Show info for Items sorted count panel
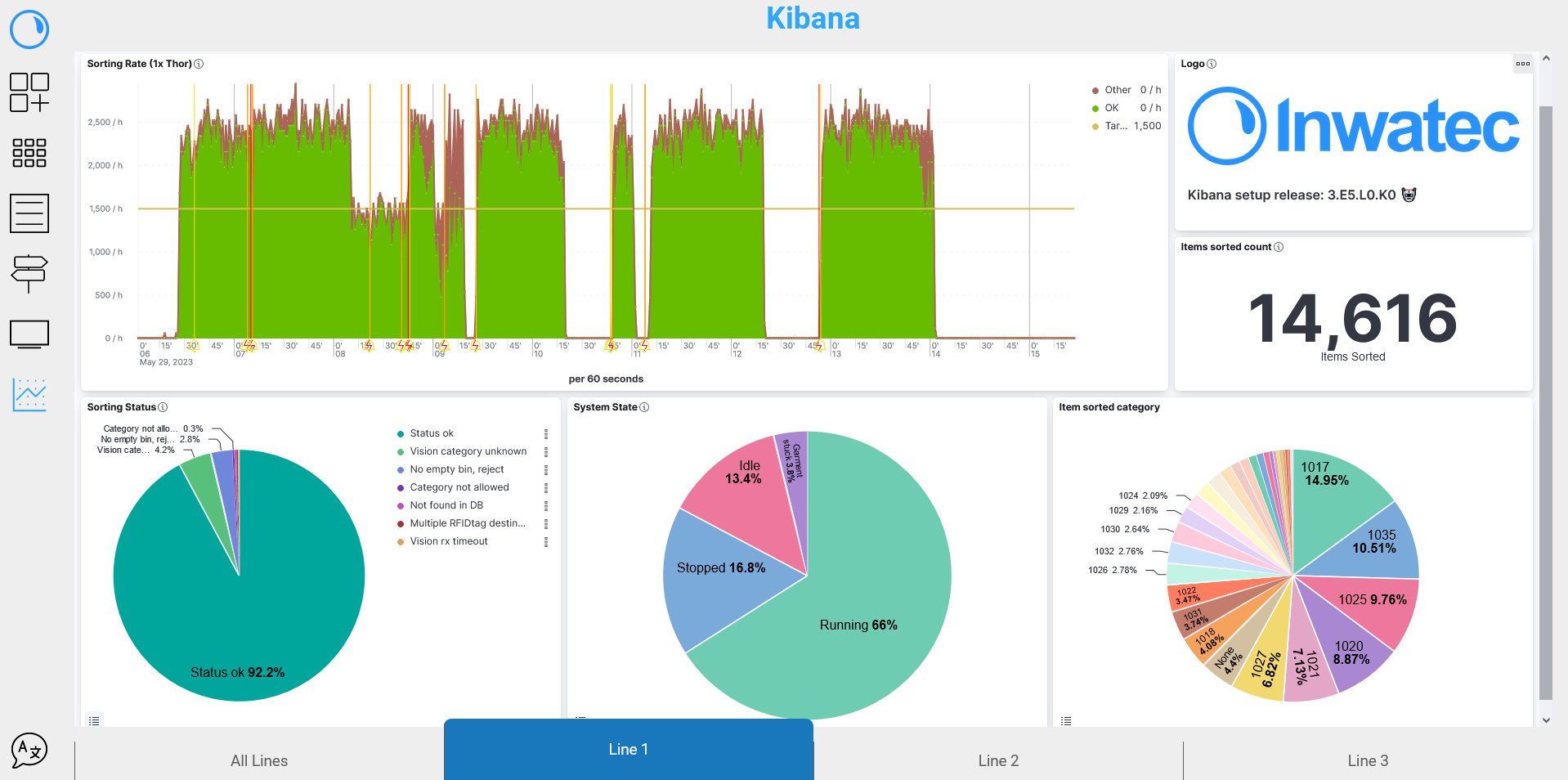The image size is (1568, 780). 1279,247
